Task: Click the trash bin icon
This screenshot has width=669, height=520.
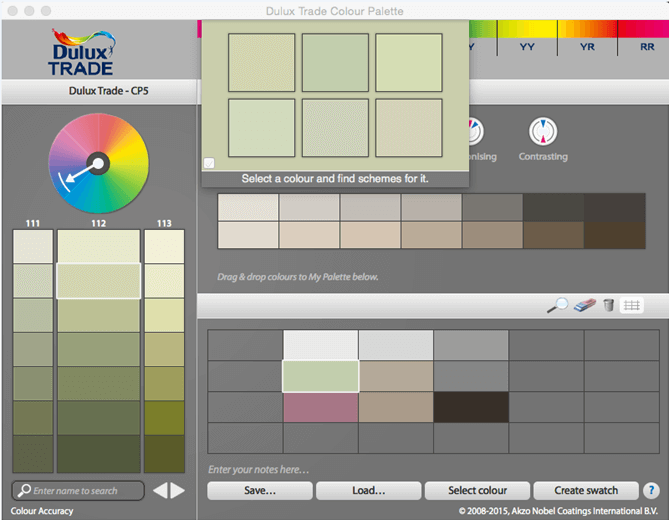Action: 608,305
